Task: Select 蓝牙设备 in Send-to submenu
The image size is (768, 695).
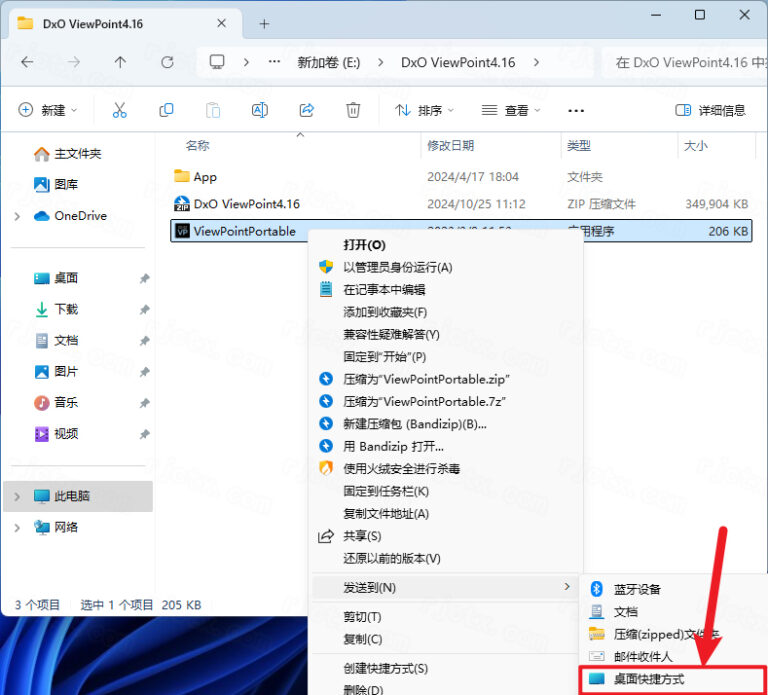Action: pyautogui.click(x=637, y=589)
